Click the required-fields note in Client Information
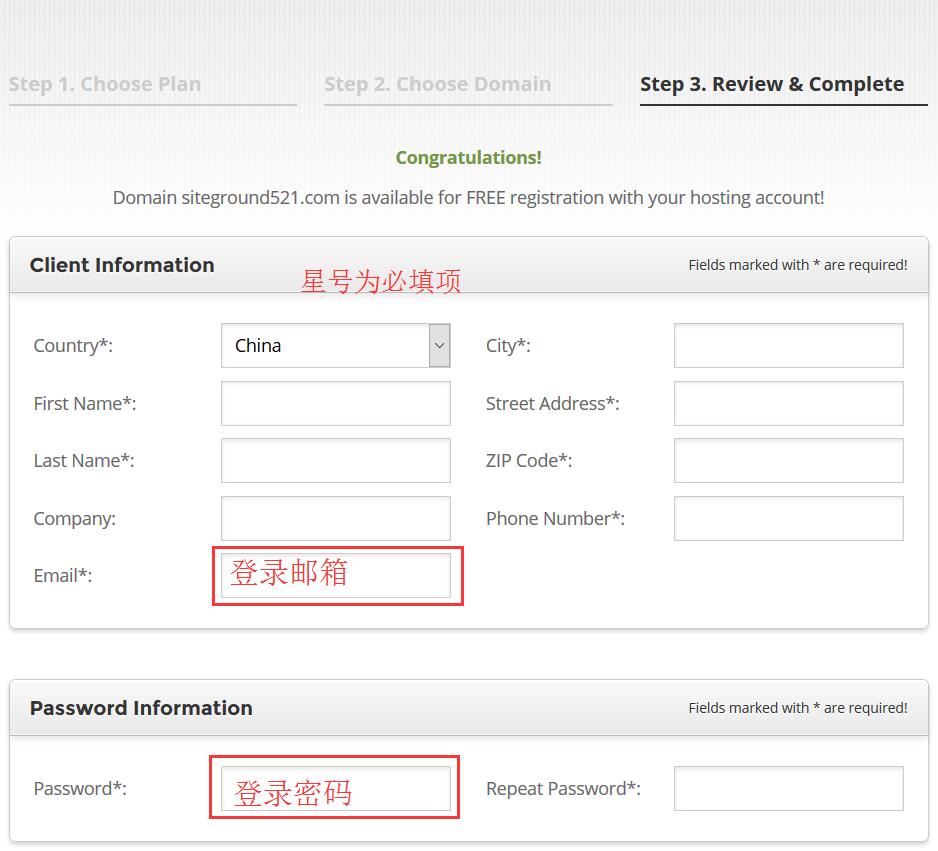The width and height of the screenshot is (938, 851). click(797, 265)
